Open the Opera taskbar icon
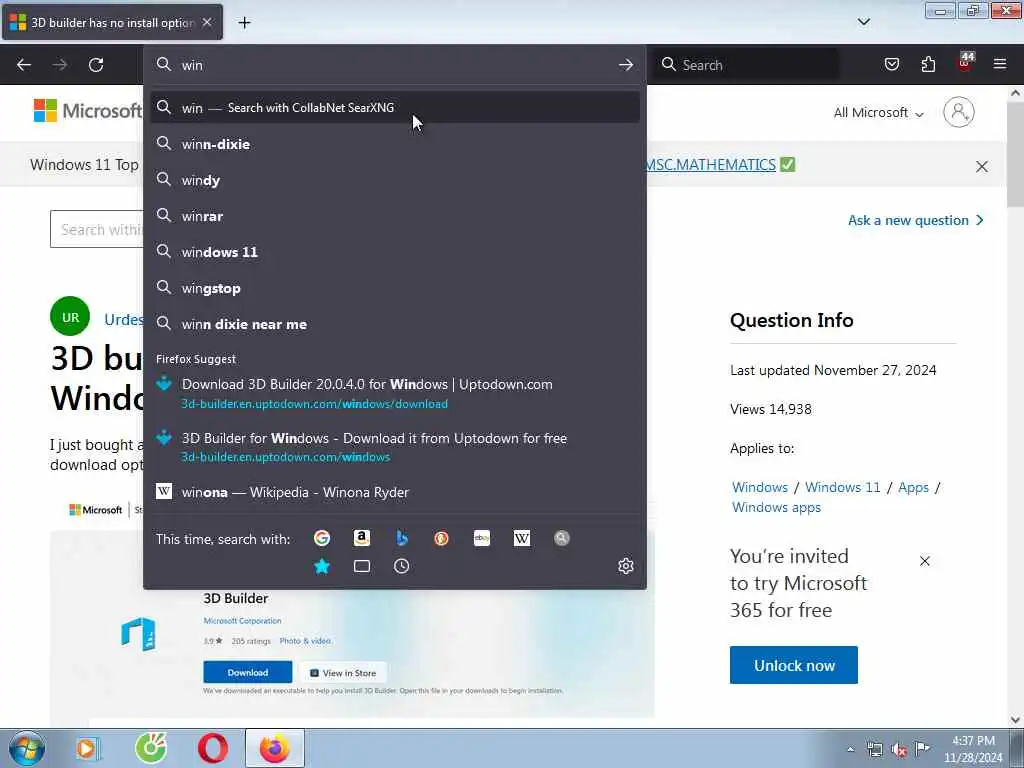1024x768 pixels. click(x=213, y=748)
